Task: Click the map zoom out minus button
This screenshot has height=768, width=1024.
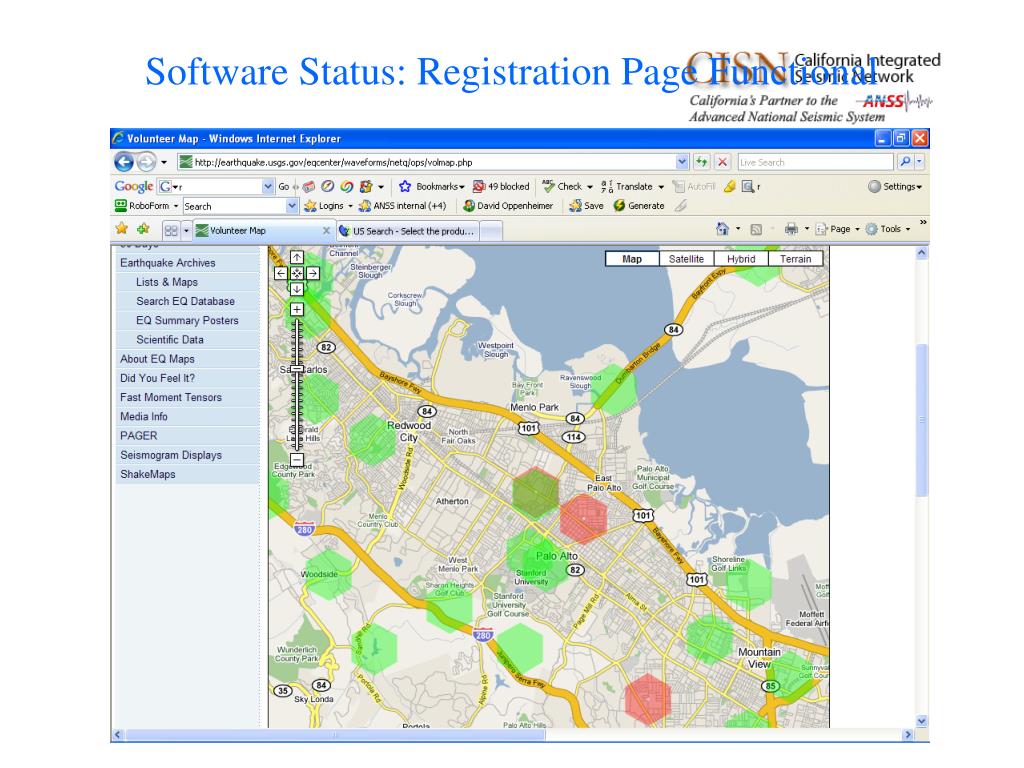Action: (x=297, y=460)
